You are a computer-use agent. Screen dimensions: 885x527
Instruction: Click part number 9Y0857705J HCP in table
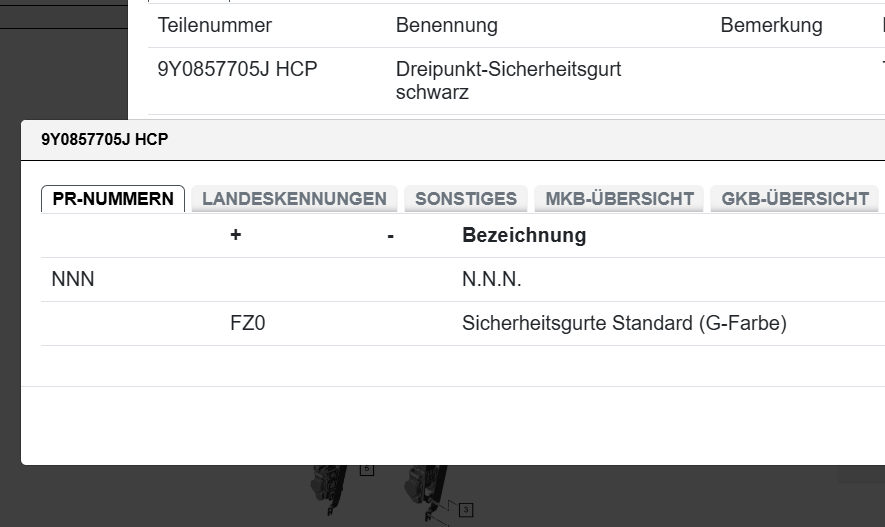[x=238, y=70]
